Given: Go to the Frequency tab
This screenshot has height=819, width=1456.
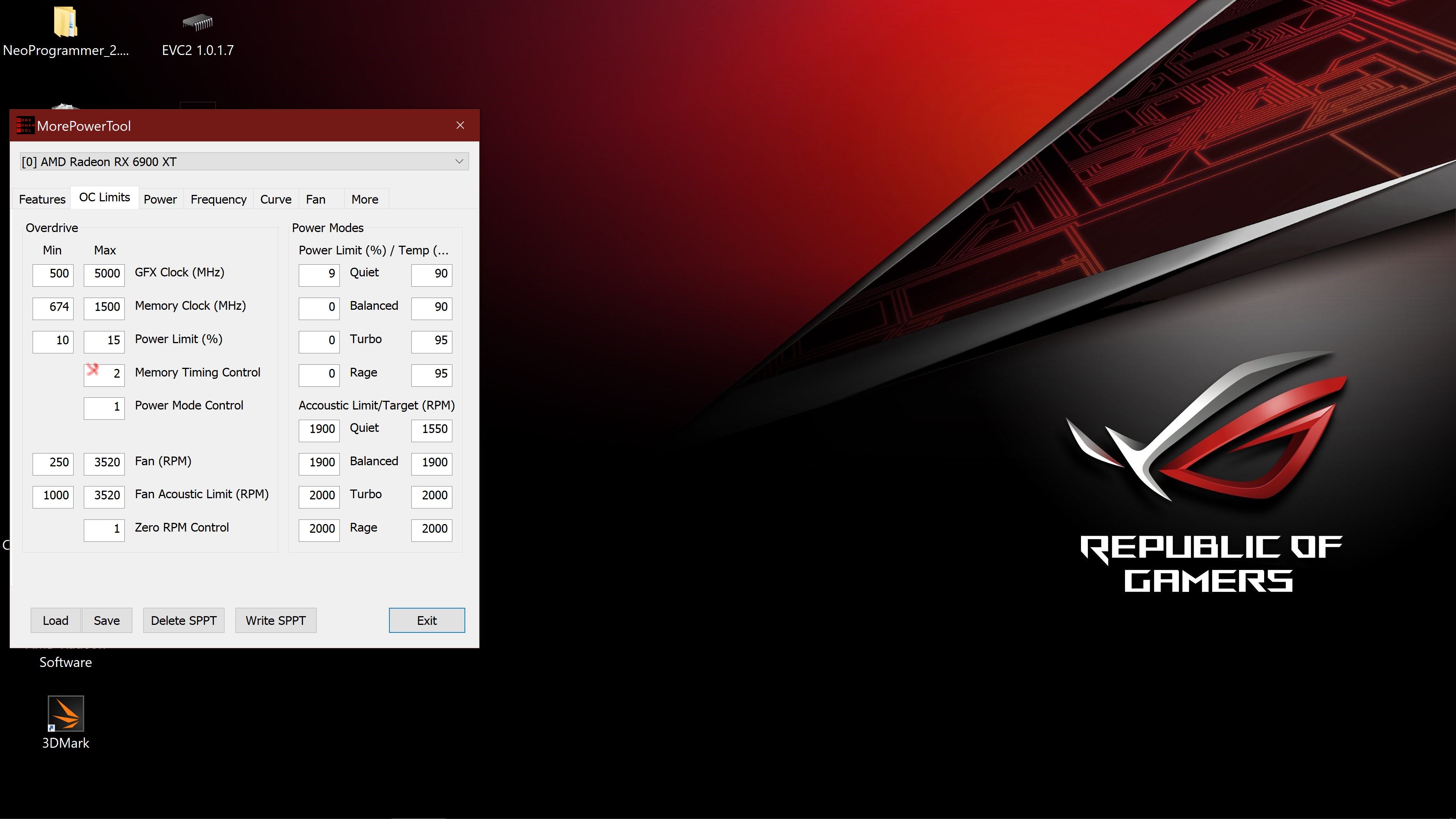Looking at the screenshot, I should [x=218, y=199].
